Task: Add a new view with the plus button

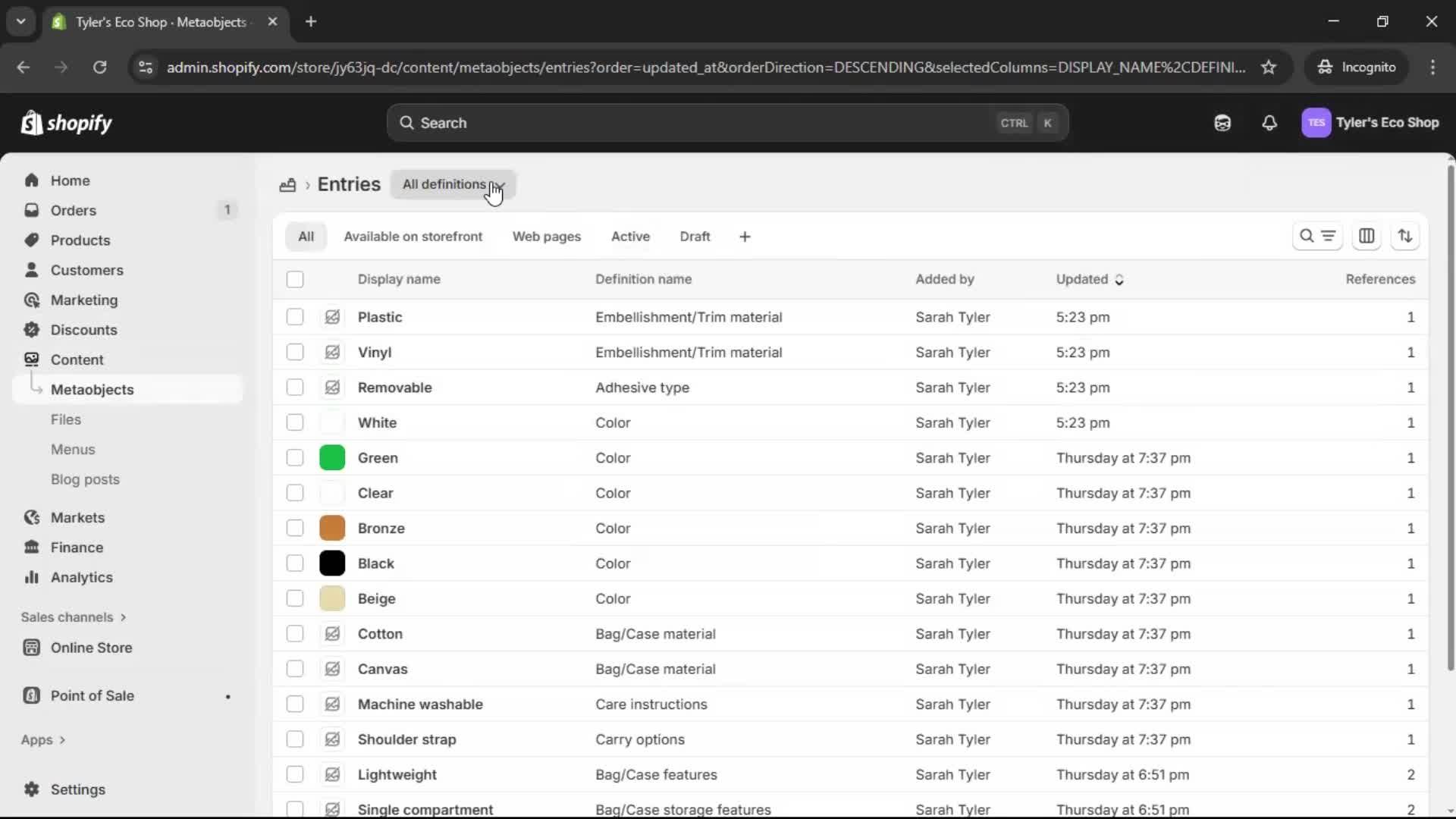Action: click(745, 236)
